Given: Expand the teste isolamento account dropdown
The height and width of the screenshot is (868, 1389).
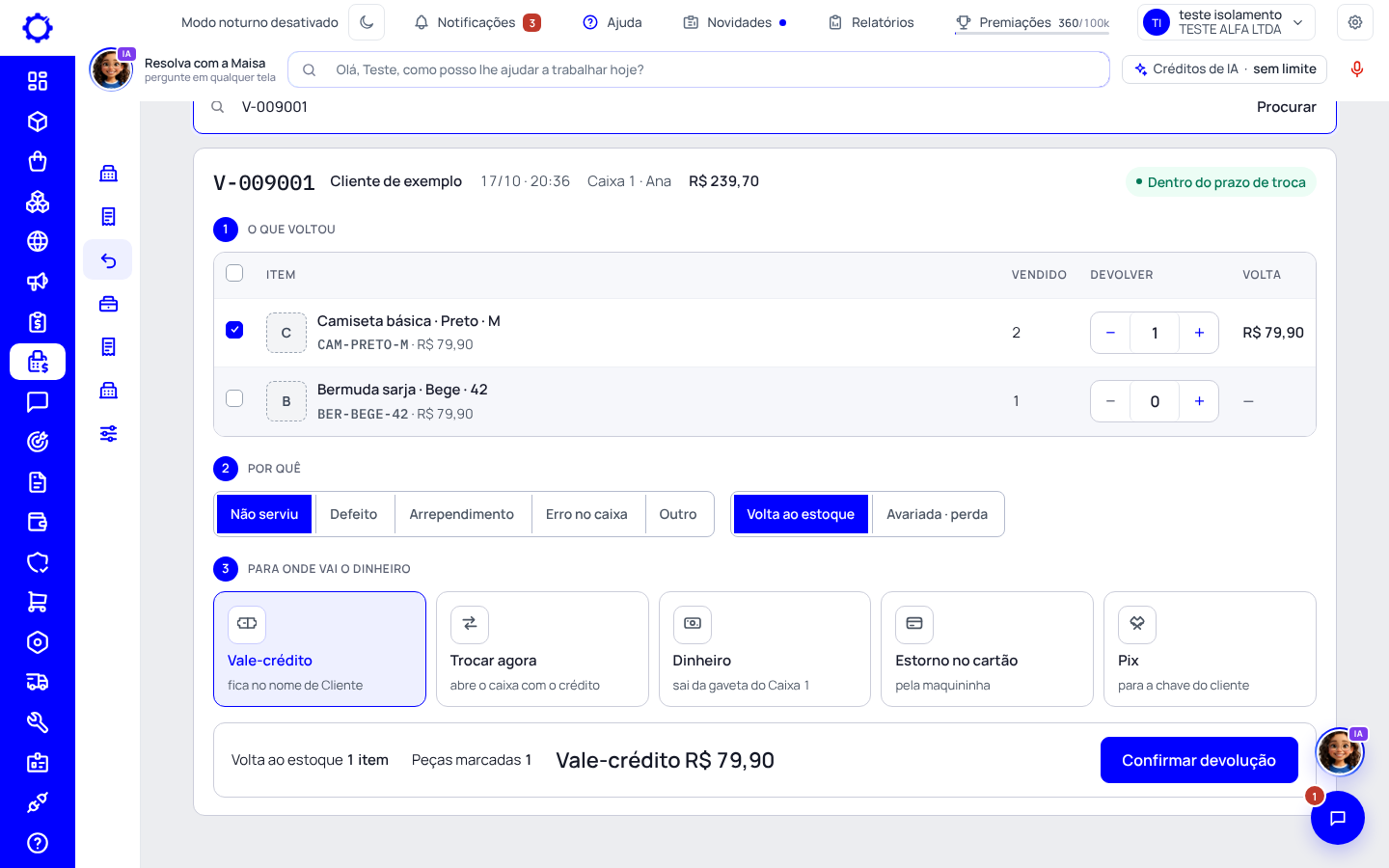Looking at the screenshot, I should 1227,22.
